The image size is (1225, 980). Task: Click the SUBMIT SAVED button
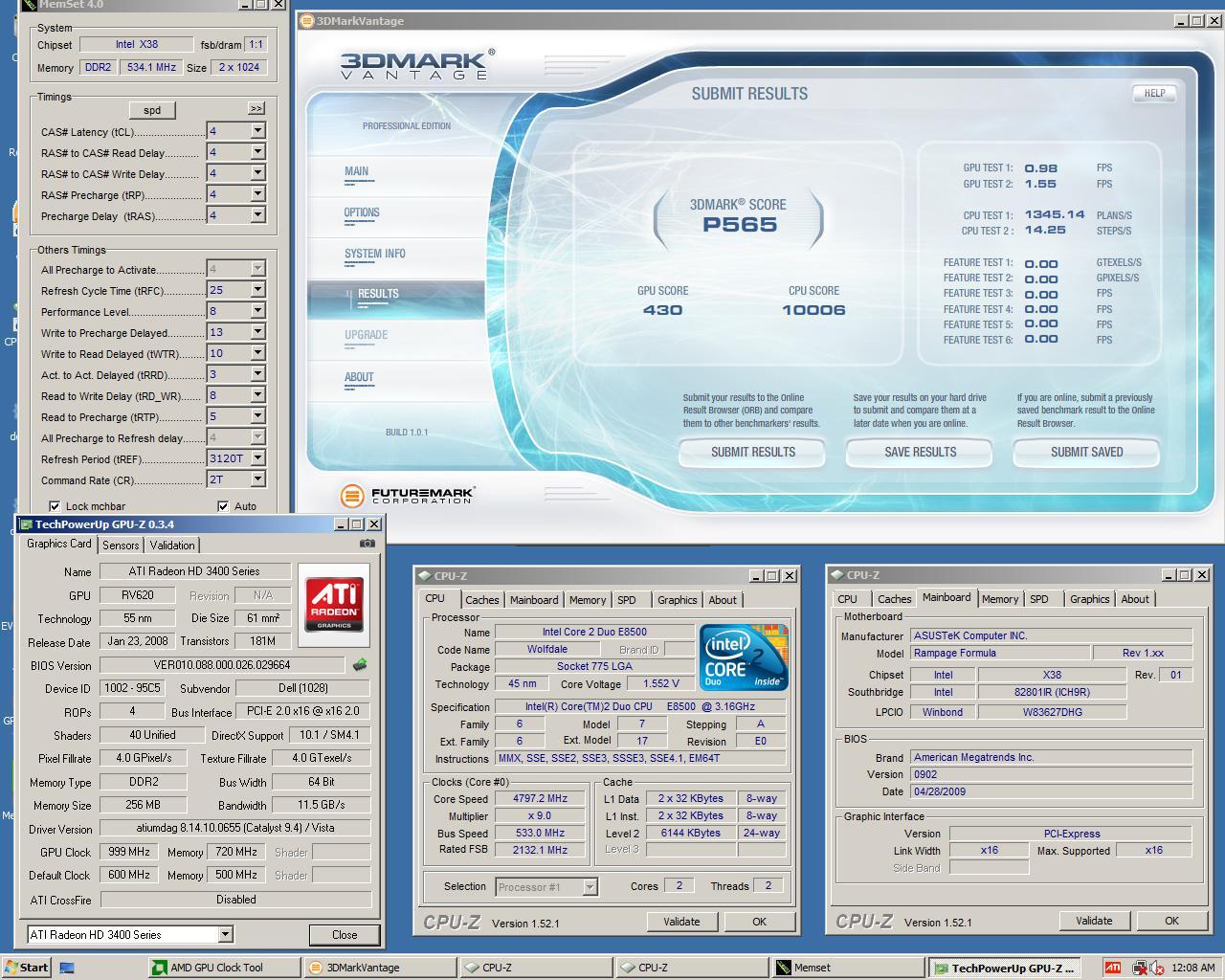pos(1086,452)
